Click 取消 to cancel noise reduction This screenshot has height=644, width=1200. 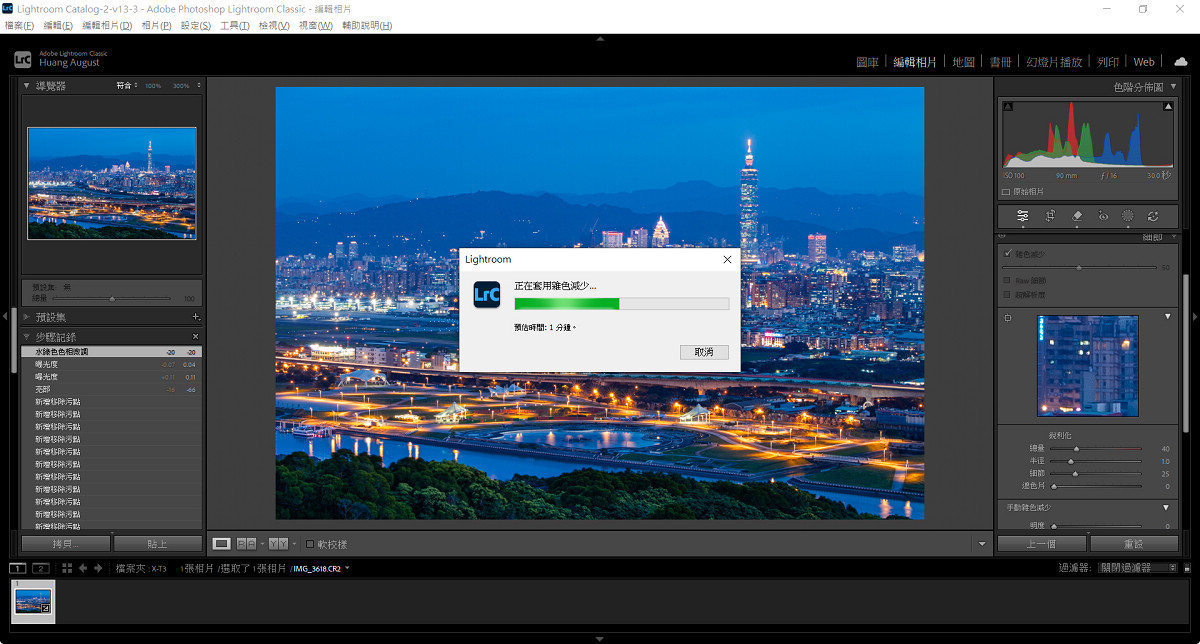click(x=704, y=352)
